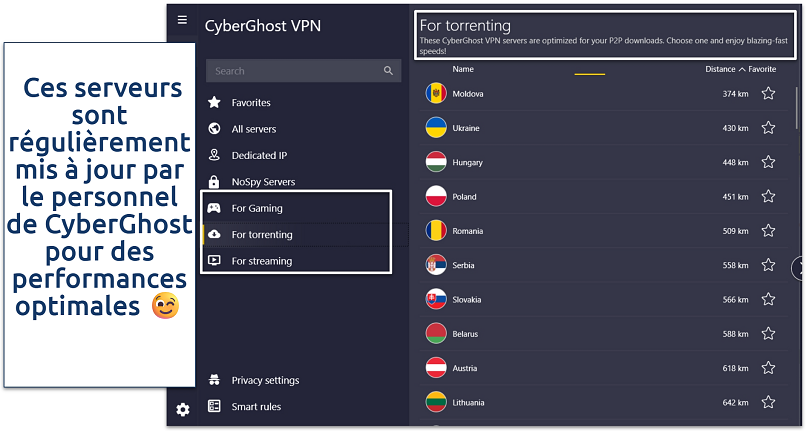This screenshot has width=806, height=431.
Task: Mark Austria server as favorite
Action: point(768,368)
